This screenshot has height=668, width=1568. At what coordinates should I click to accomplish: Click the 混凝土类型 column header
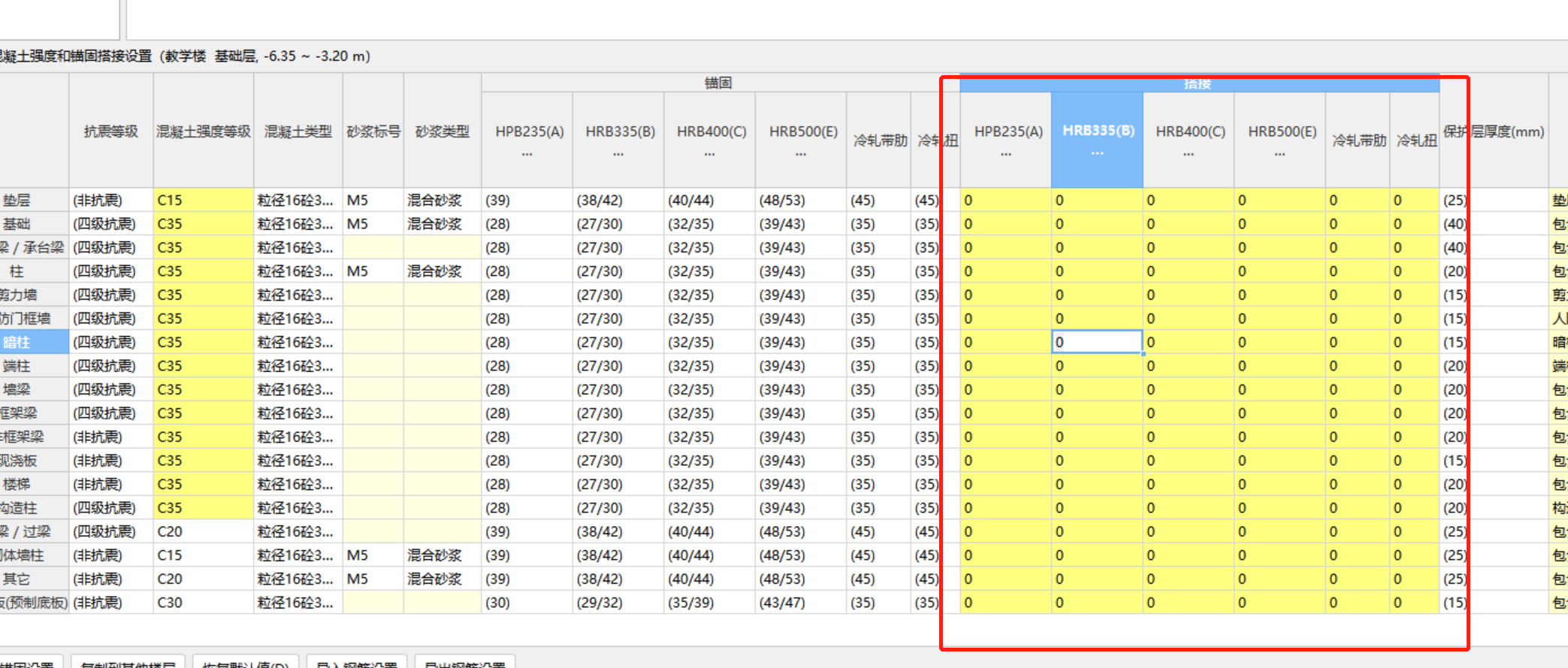tap(298, 131)
